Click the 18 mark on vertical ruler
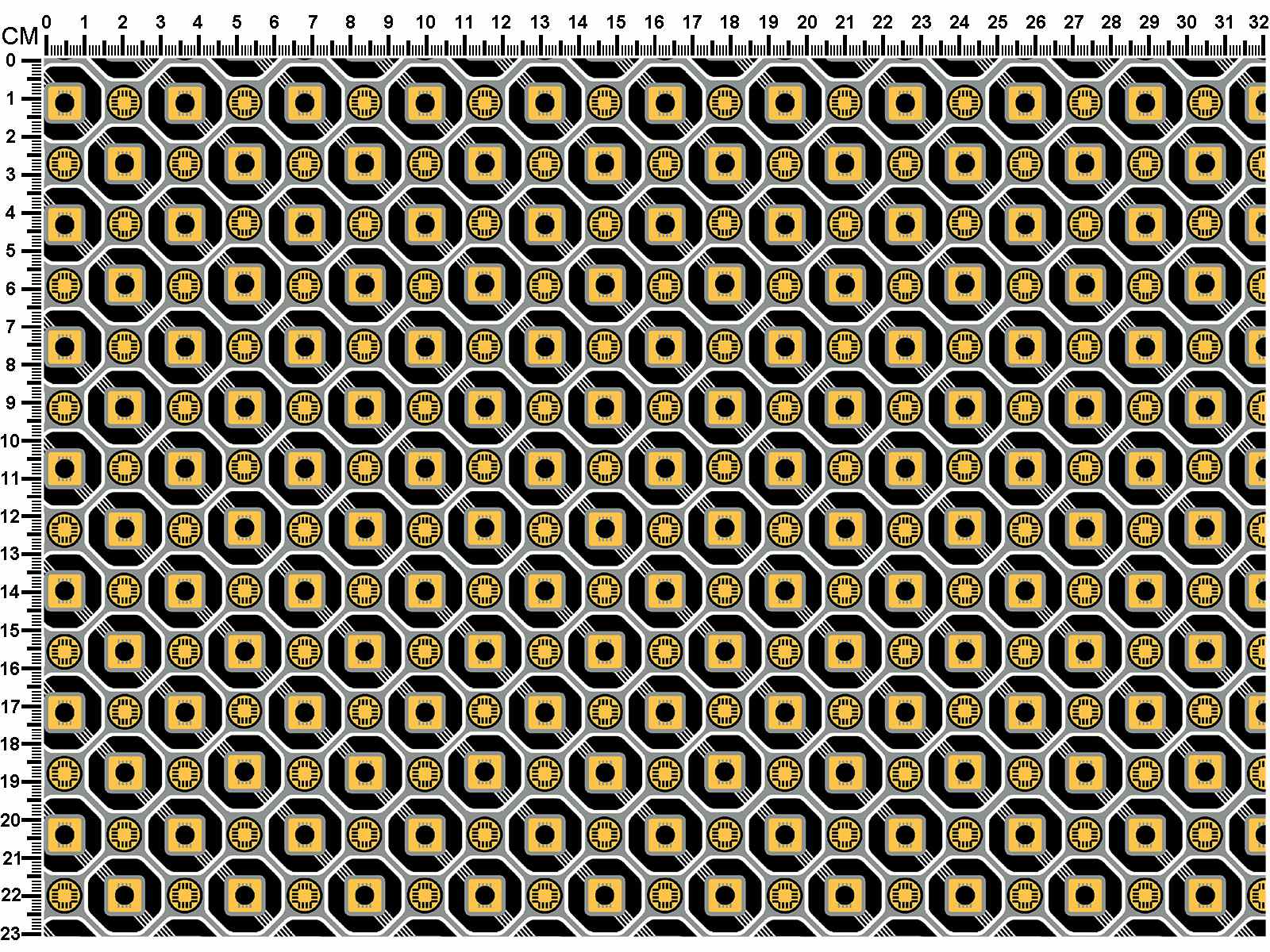 tap(10, 744)
